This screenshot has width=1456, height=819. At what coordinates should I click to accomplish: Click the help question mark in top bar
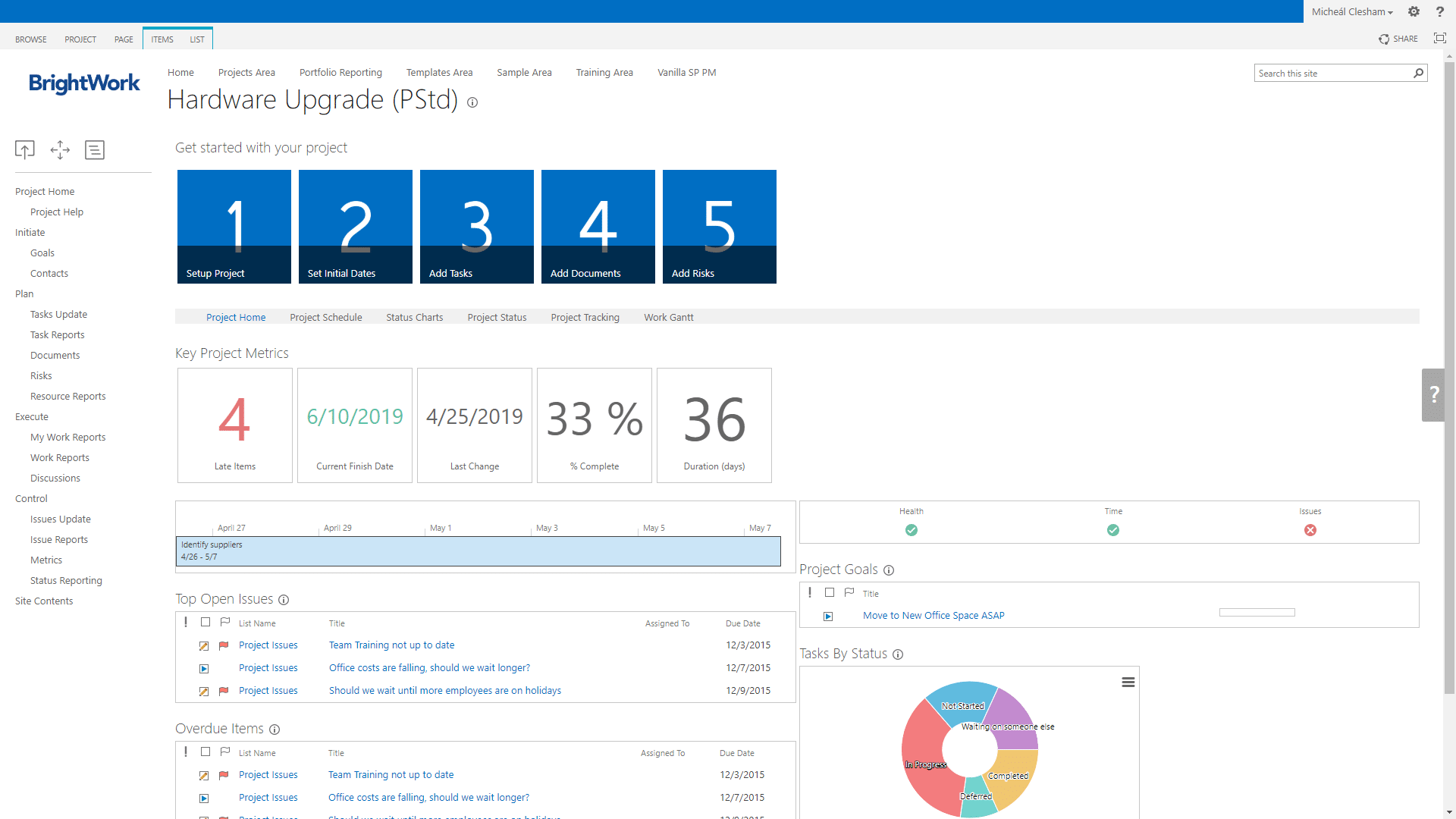1439,11
